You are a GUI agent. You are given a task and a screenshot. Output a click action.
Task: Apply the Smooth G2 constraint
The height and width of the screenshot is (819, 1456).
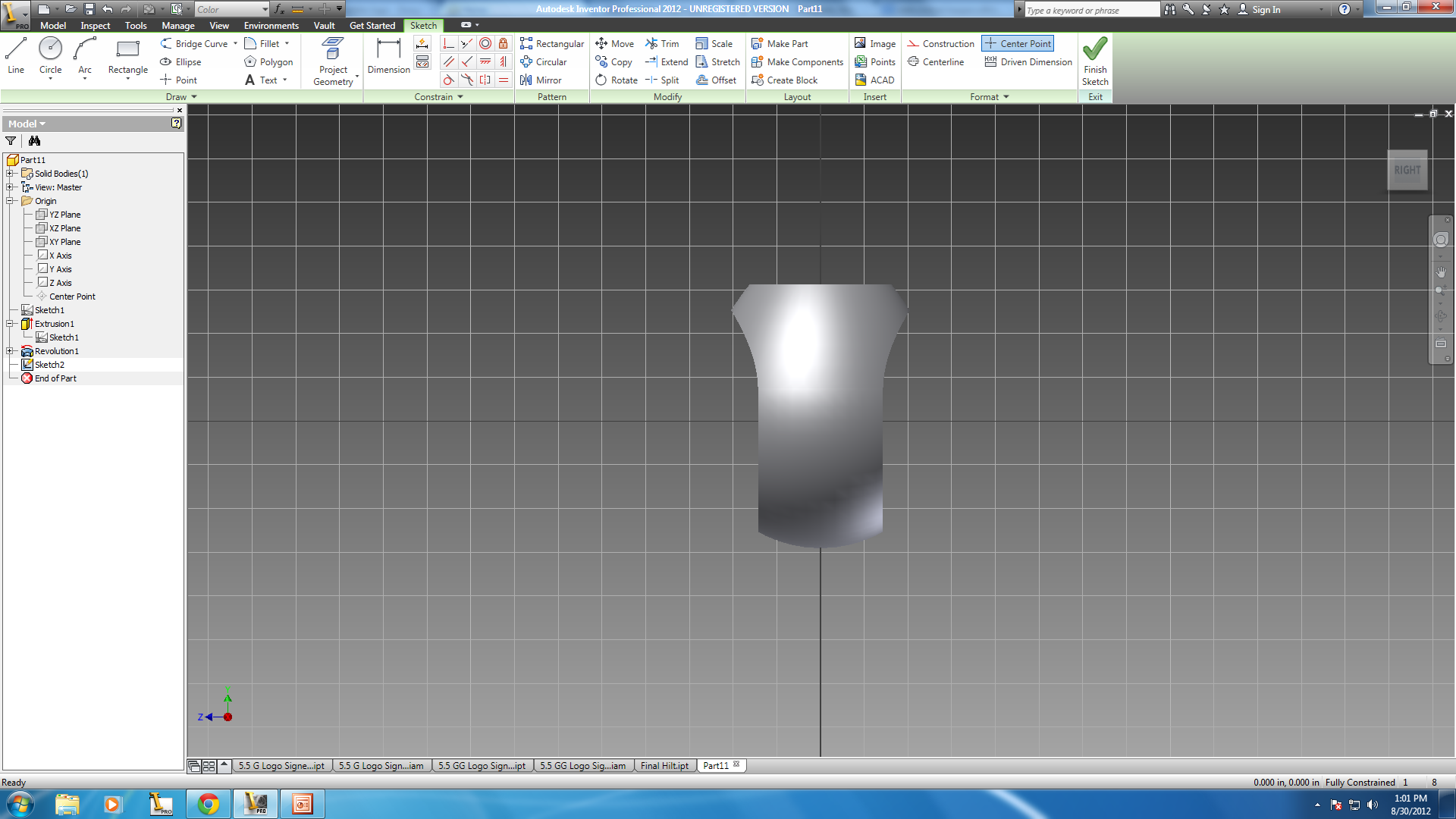[x=466, y=80]
